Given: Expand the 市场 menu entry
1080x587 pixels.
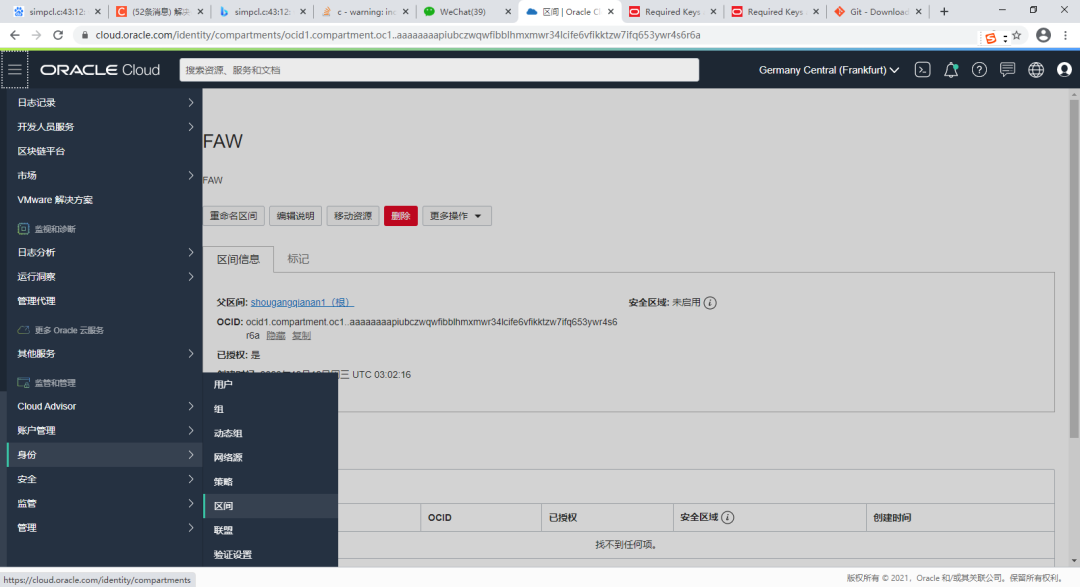Looking at the screenshot, I should (104, 176).
